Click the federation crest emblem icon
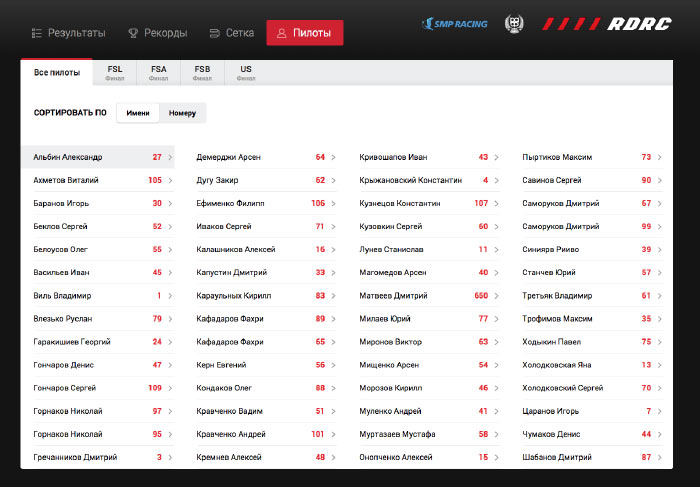Image resolution: width=700 pixels, height=487 pixels. click(516, 23)
